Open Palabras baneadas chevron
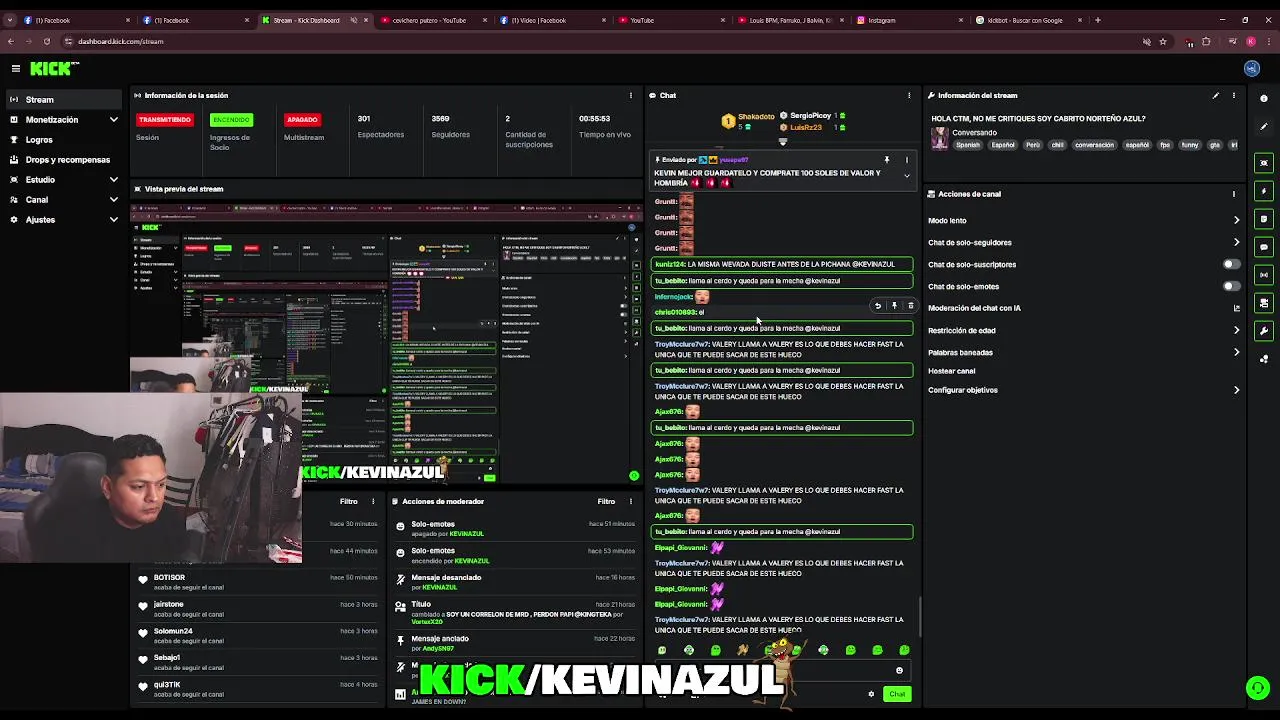The width and height of the screenshot is (1280, 720). [x=1236, y=352]
